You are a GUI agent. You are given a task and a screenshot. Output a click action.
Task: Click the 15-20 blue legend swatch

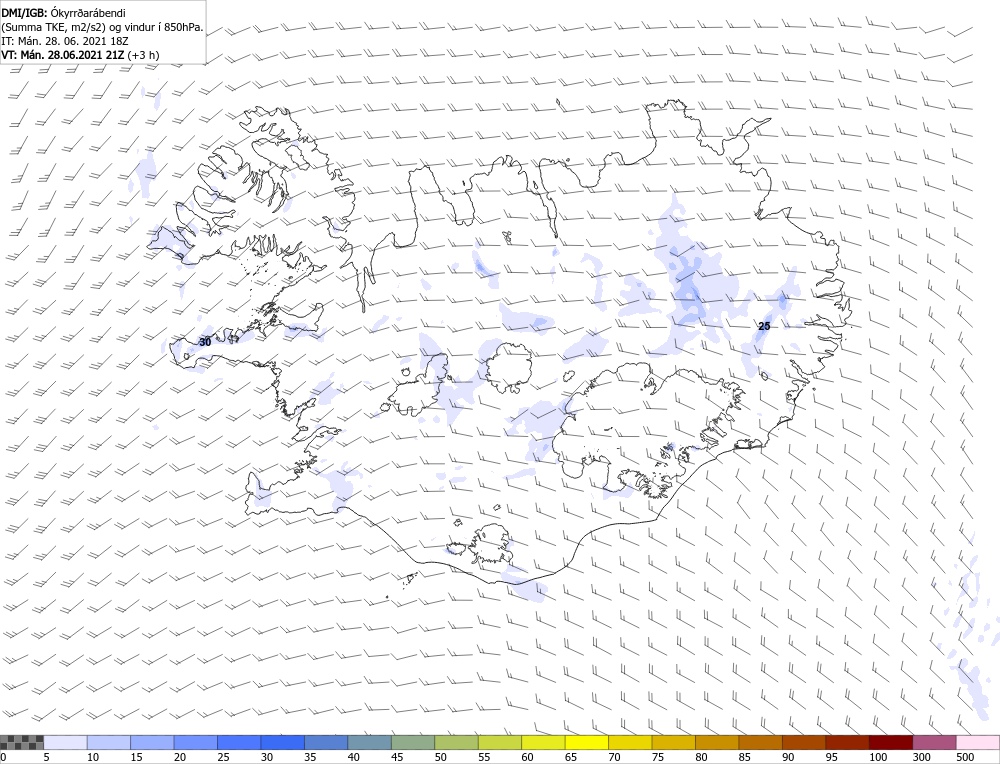[x=152, y=742]
